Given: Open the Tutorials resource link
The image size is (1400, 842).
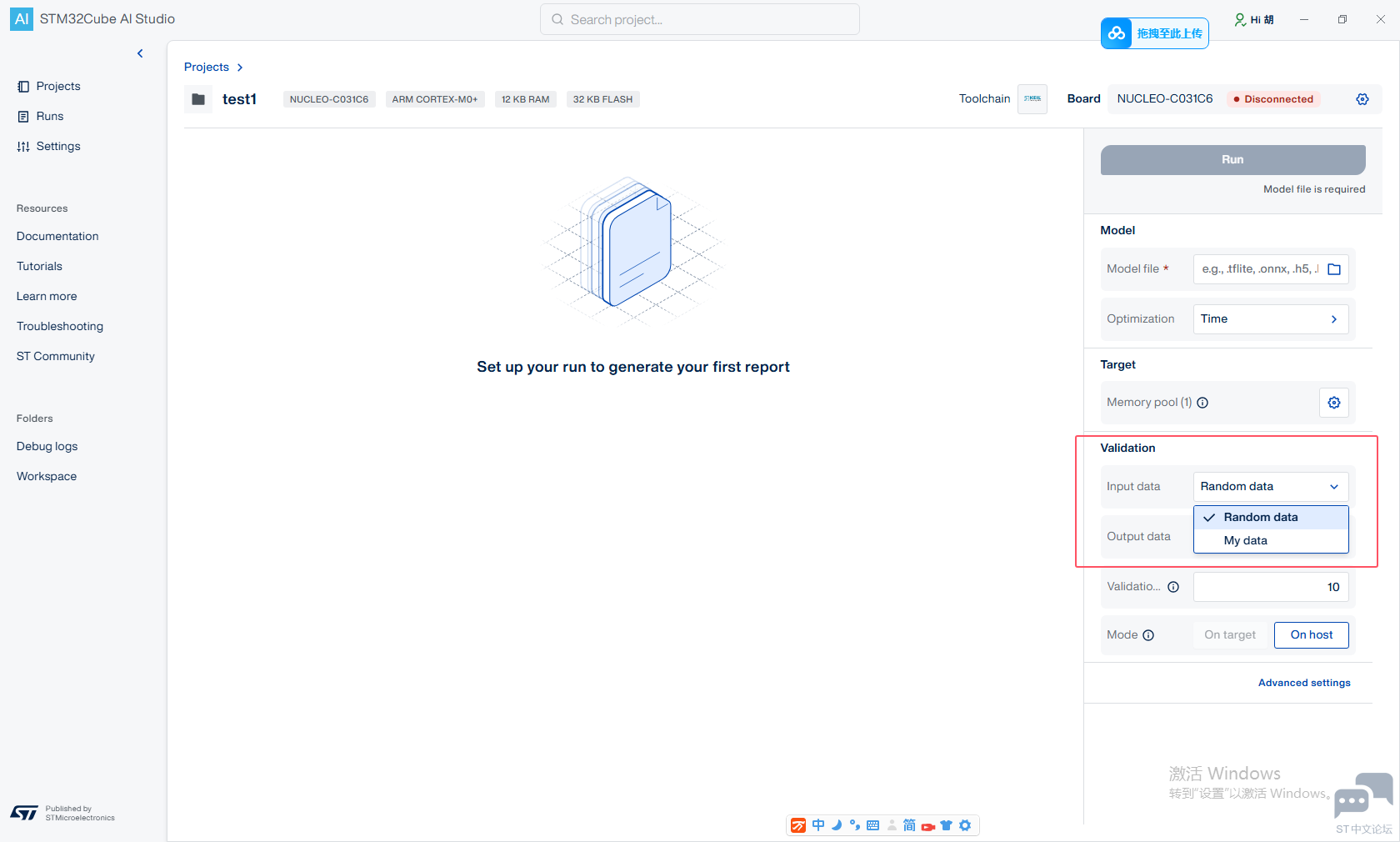Looking at the screenshot, I should (x=39, y=266).
